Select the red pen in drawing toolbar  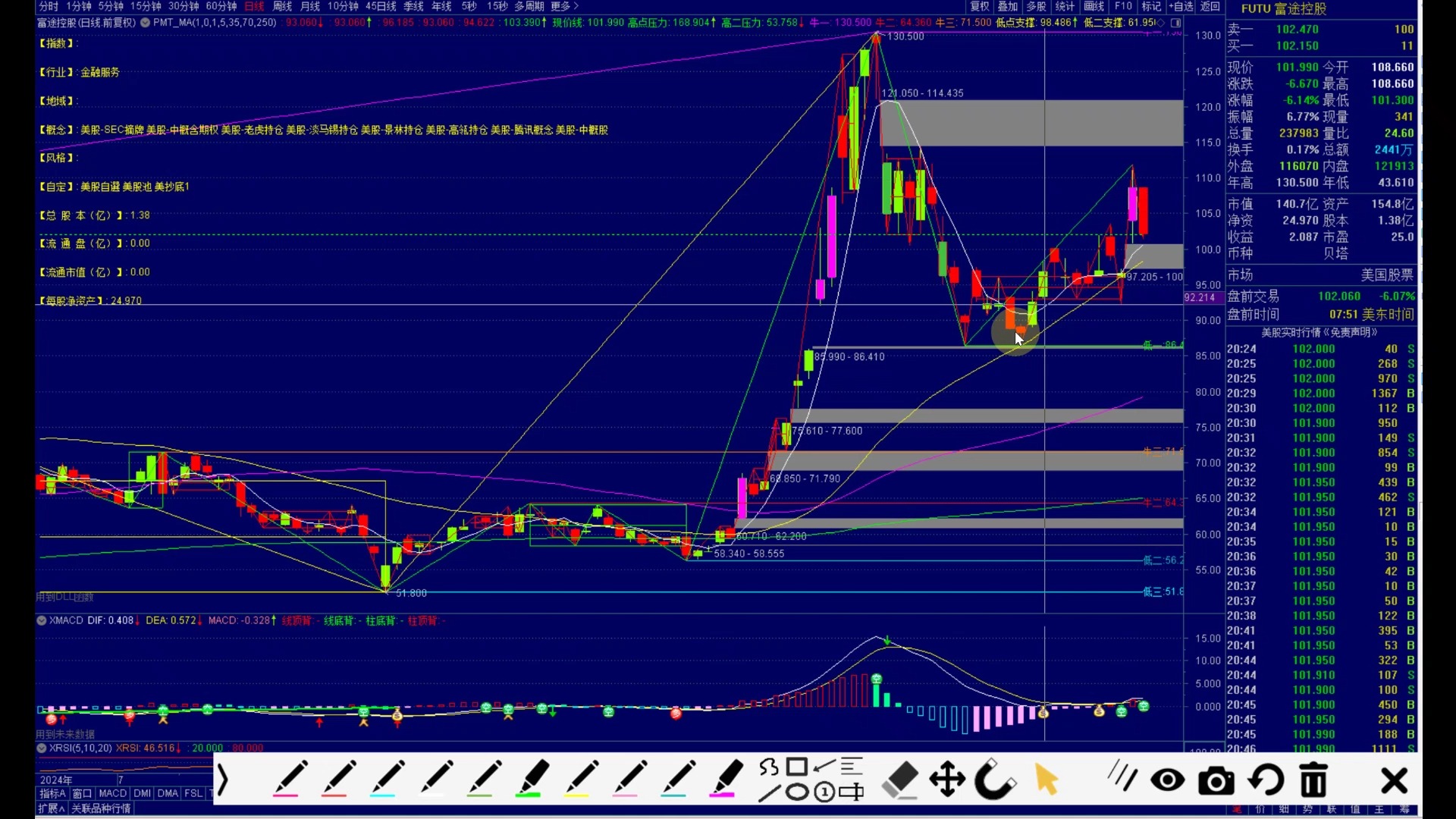tap(338, 779)
